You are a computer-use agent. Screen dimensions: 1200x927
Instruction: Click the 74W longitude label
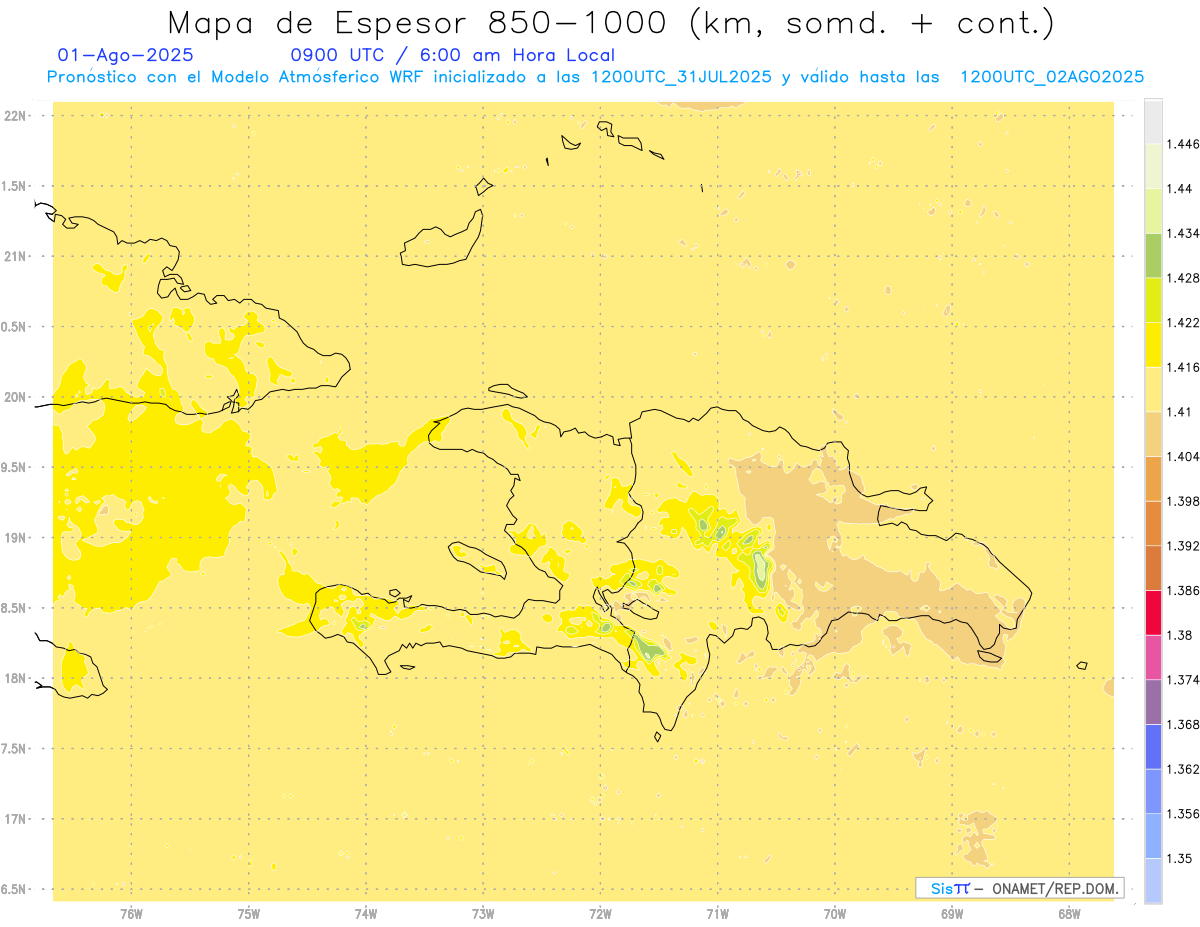[x=365, y=914]
